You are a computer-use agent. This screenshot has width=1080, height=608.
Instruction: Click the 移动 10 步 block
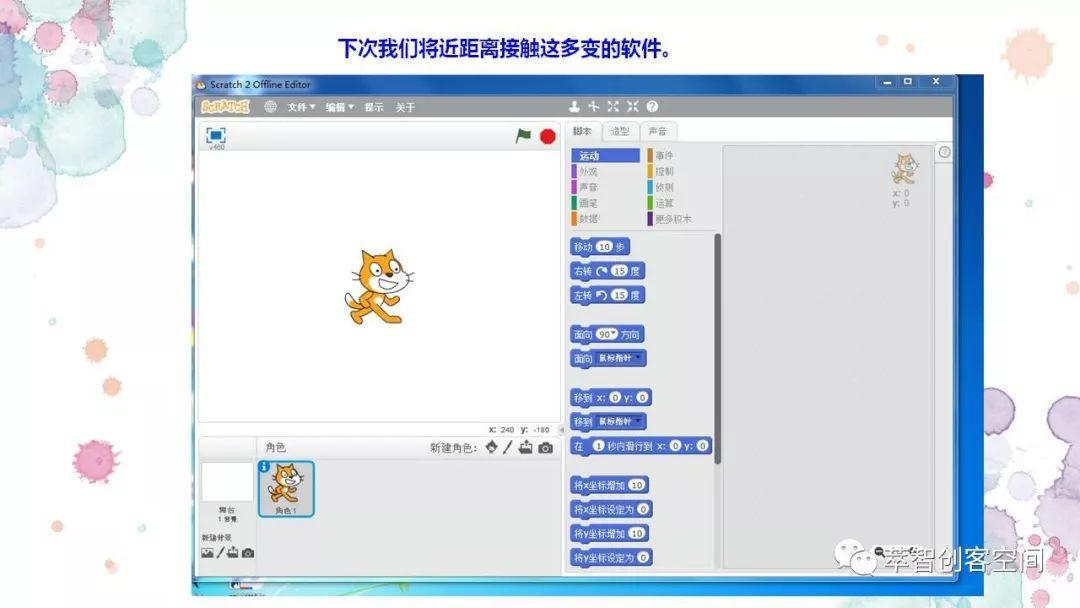[x=600, y=247]
